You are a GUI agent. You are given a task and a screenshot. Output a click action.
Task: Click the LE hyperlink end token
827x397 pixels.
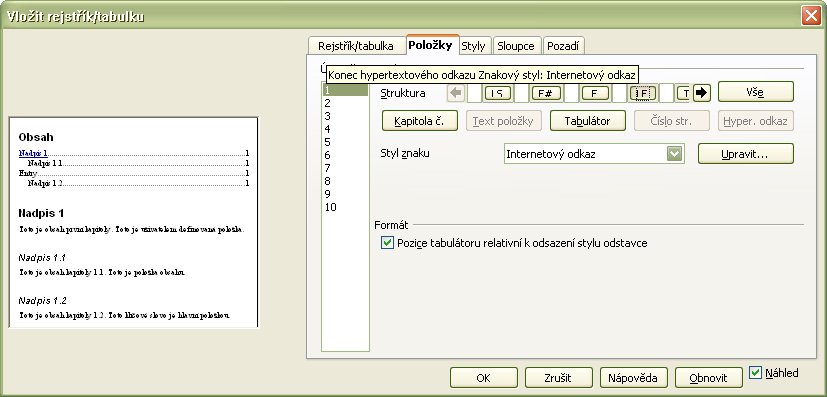click(x=643, y=93)
